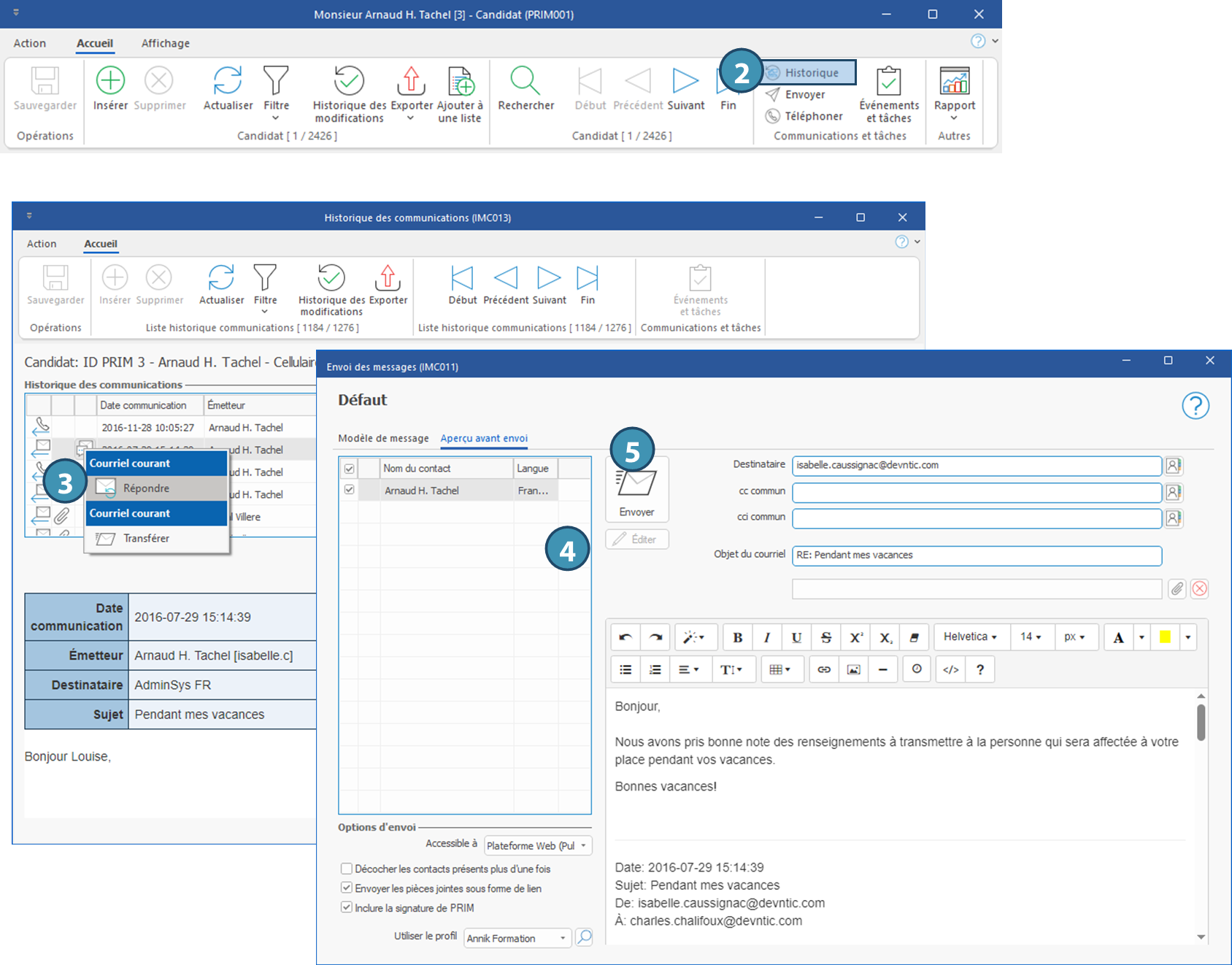This screenshot has height=965, width=1232.
Task: Click the strikethrough formatting icon
Action: [825, 637]
